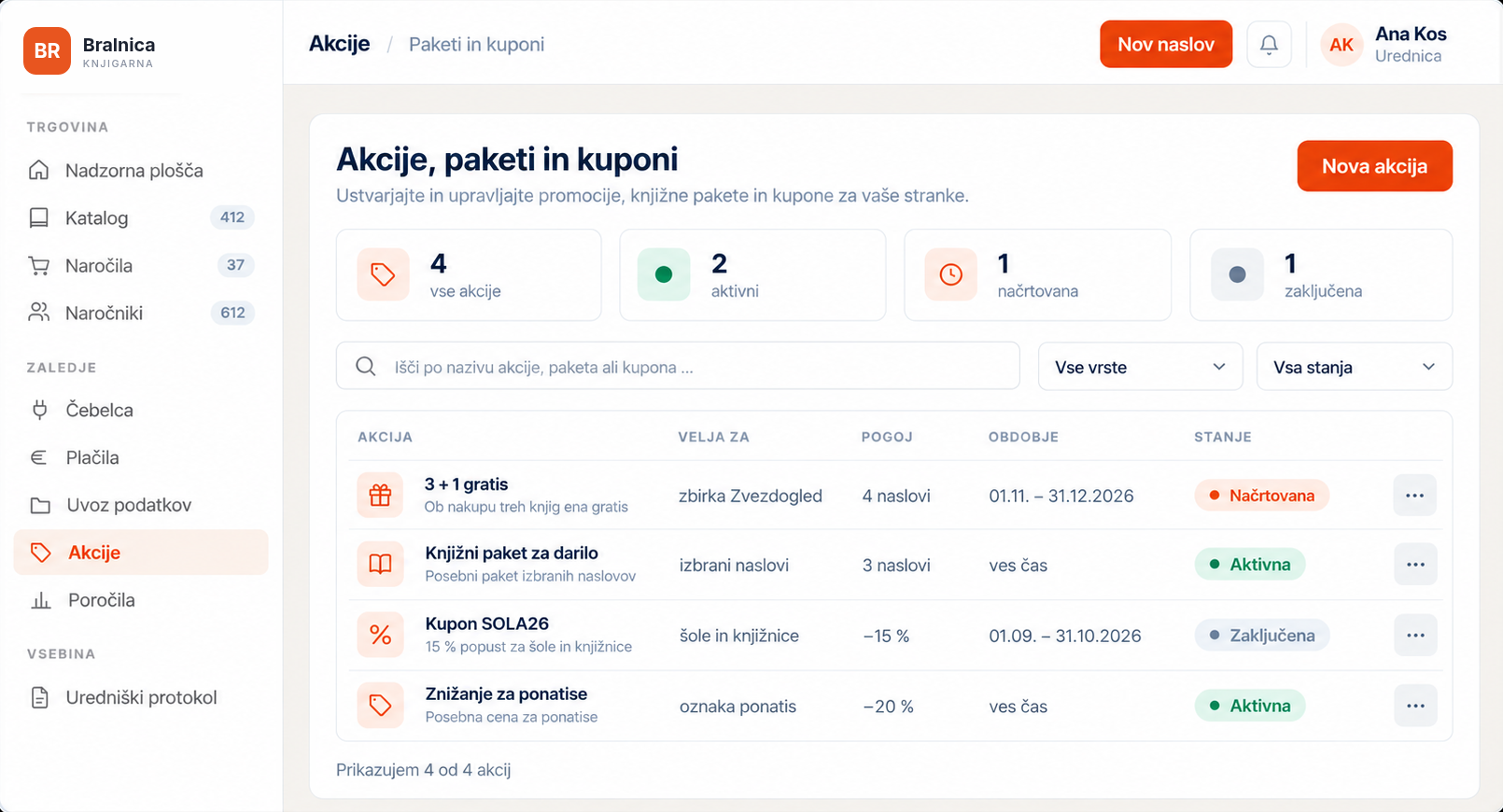
Task: Open more options for Znižanje za ponatise
Action: point(1415,706)
